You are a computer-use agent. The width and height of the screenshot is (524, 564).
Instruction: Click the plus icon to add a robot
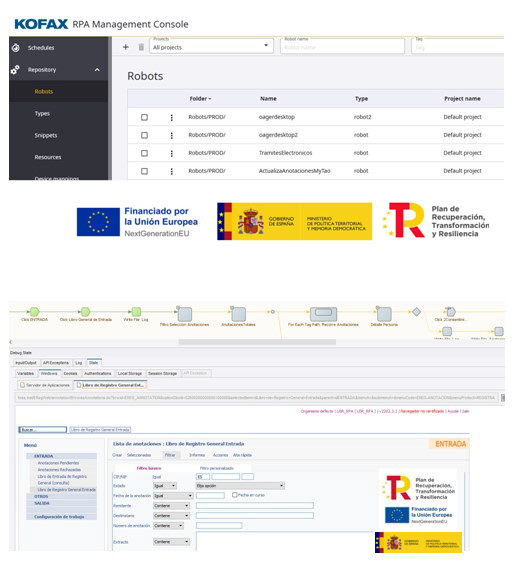click(126, 47)
